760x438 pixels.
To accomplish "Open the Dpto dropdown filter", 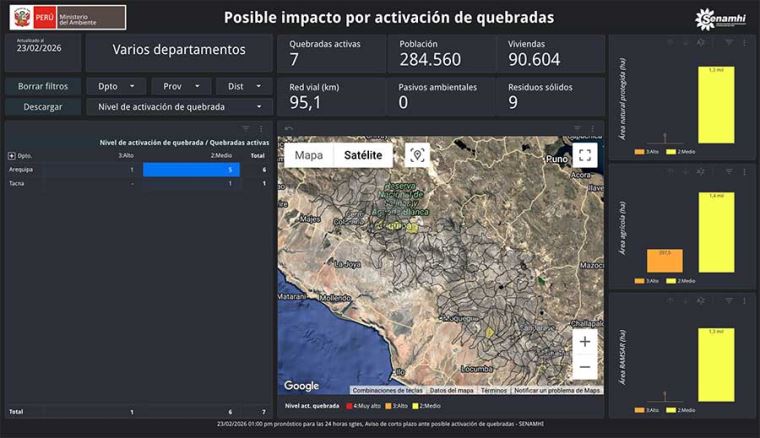I will pyautogui.click(x=116, y=86).
